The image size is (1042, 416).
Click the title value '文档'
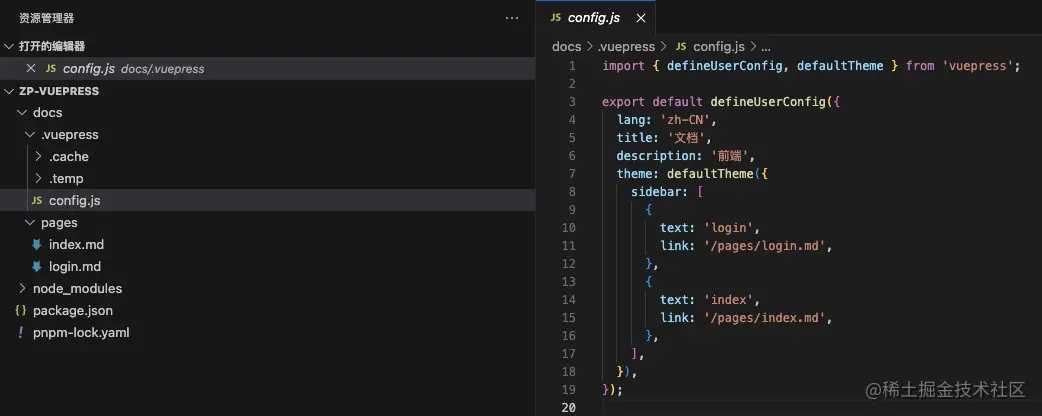click(684, 138)
